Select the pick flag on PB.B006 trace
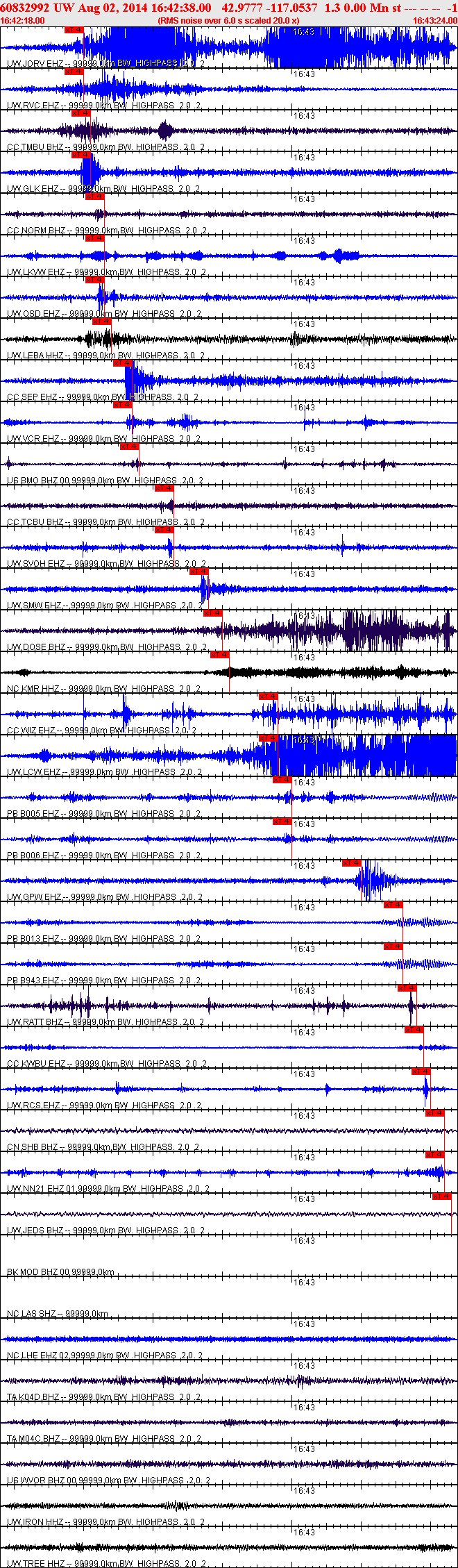Screen dimensions: 458x1568 point(282,821)
